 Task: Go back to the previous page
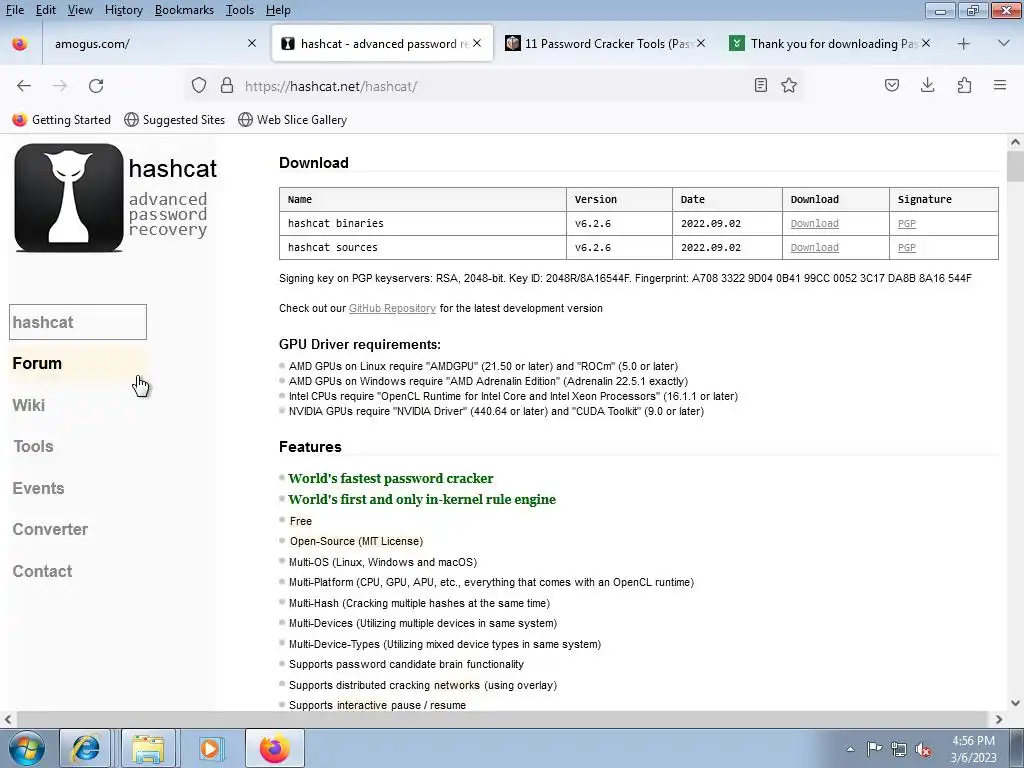[x=24, y=86]
